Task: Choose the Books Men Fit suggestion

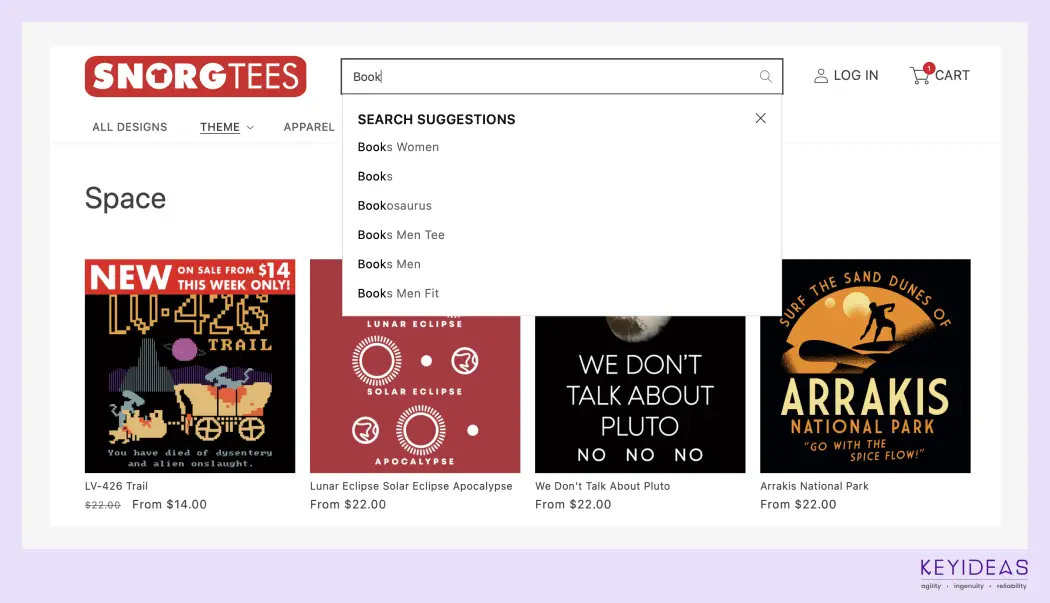Action: pyautogui.click(x=398, y=293)
